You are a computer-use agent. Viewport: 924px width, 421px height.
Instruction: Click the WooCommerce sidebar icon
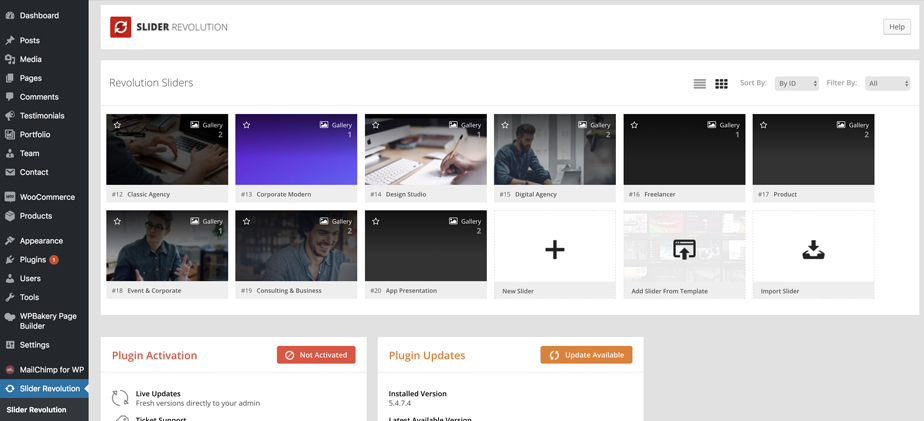[9, 197]
